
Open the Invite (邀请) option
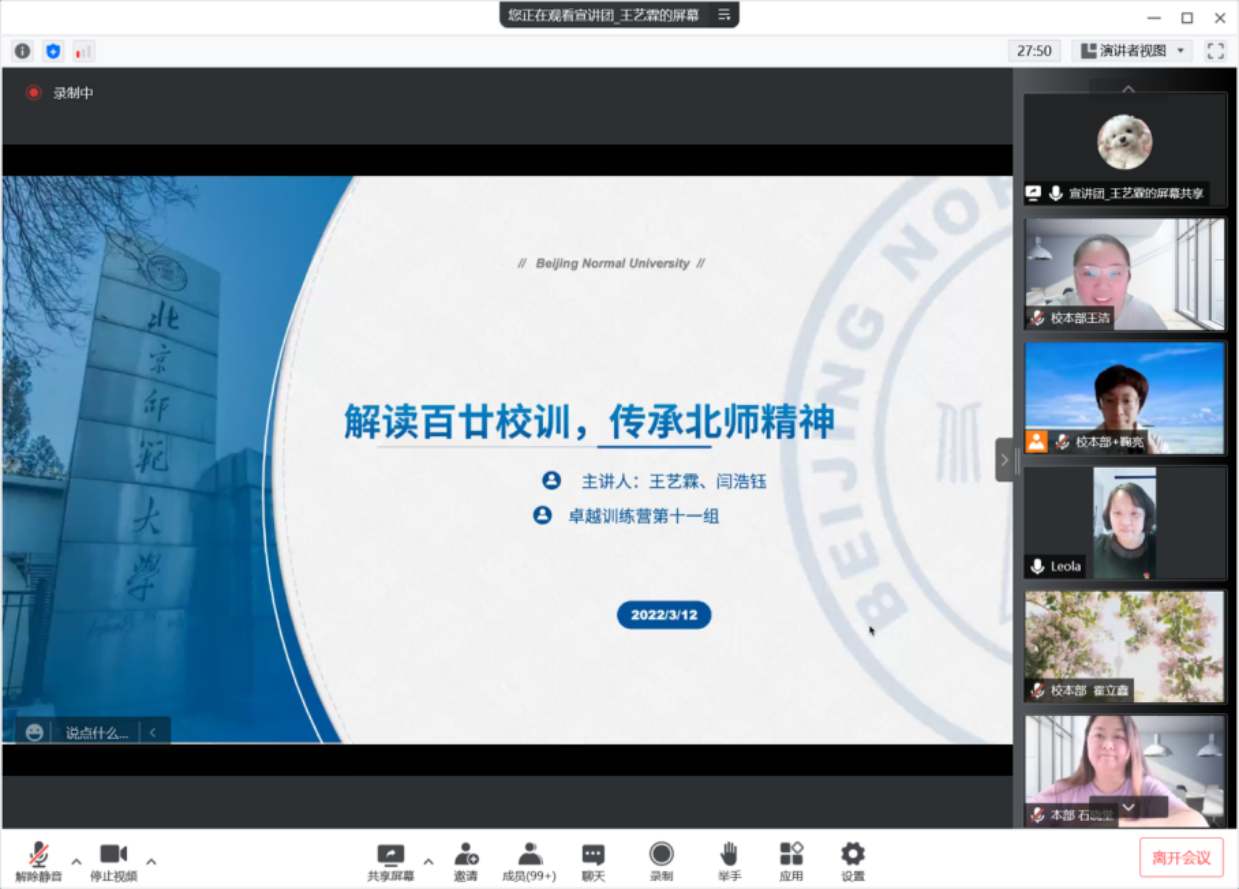tap(466, 861)
